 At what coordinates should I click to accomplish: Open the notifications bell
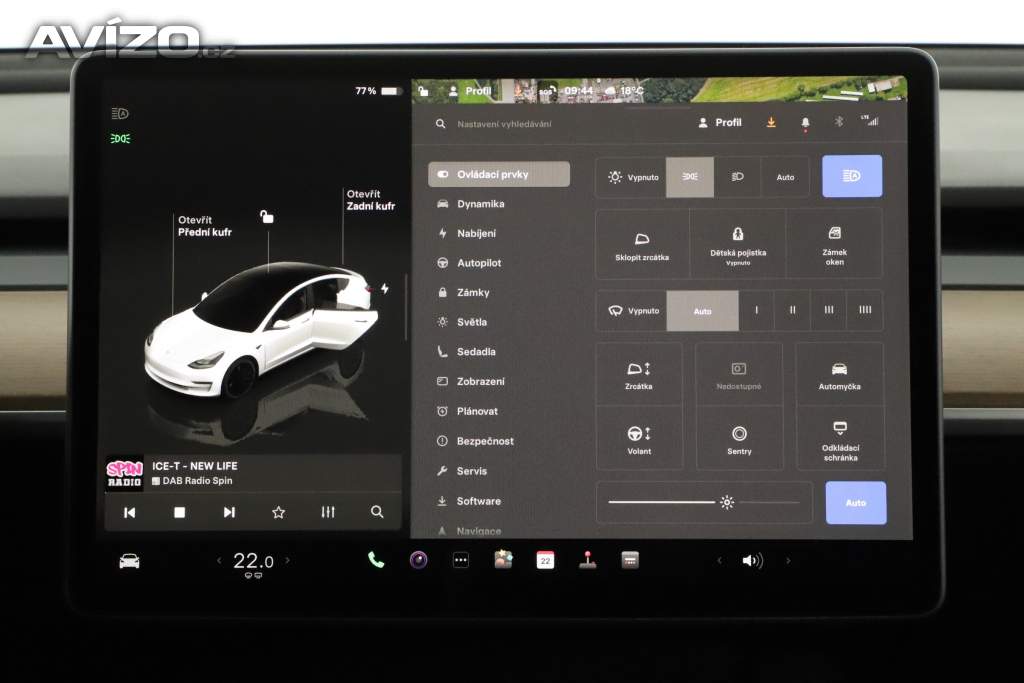click(x=805, y=123)
